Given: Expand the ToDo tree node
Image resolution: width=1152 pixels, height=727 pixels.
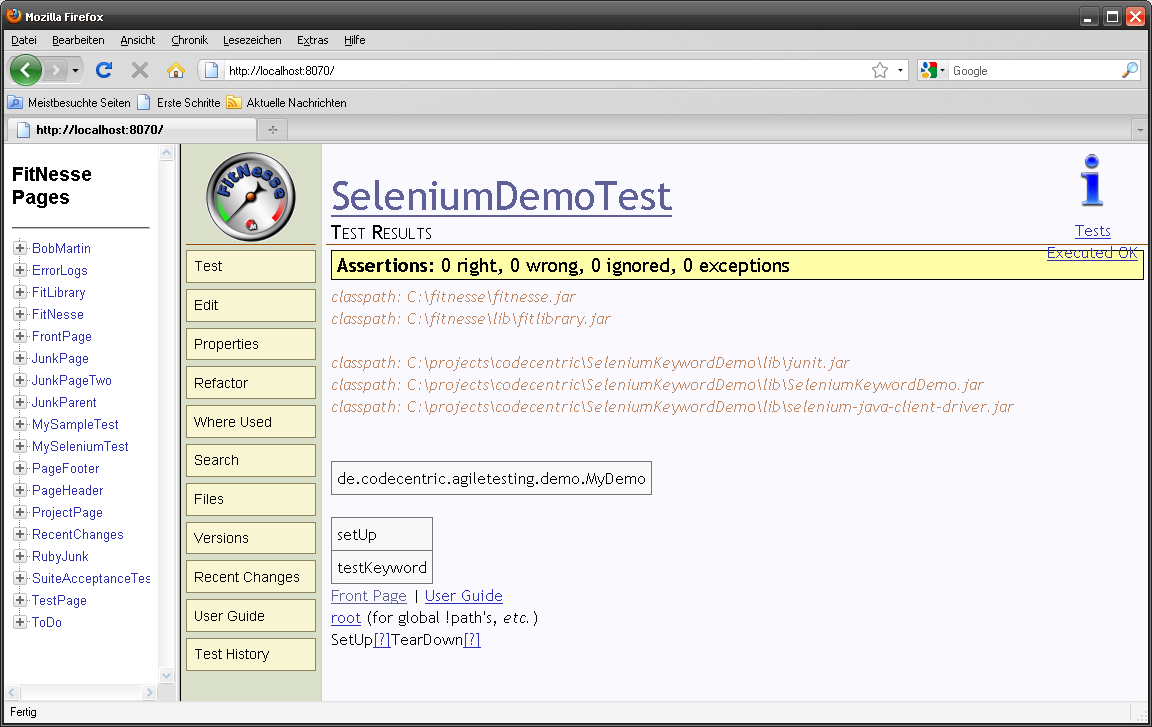Looking at the screenshot, I should pos(21,623).
